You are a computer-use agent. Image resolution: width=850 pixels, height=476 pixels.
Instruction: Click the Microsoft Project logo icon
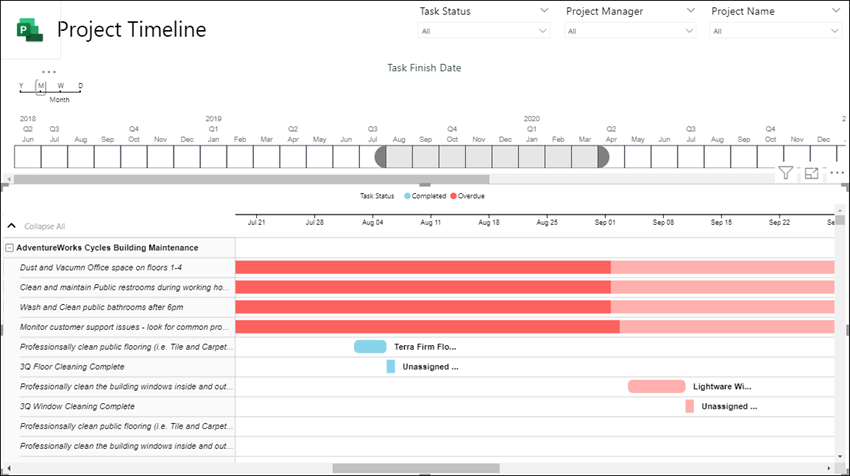point(30,30)
